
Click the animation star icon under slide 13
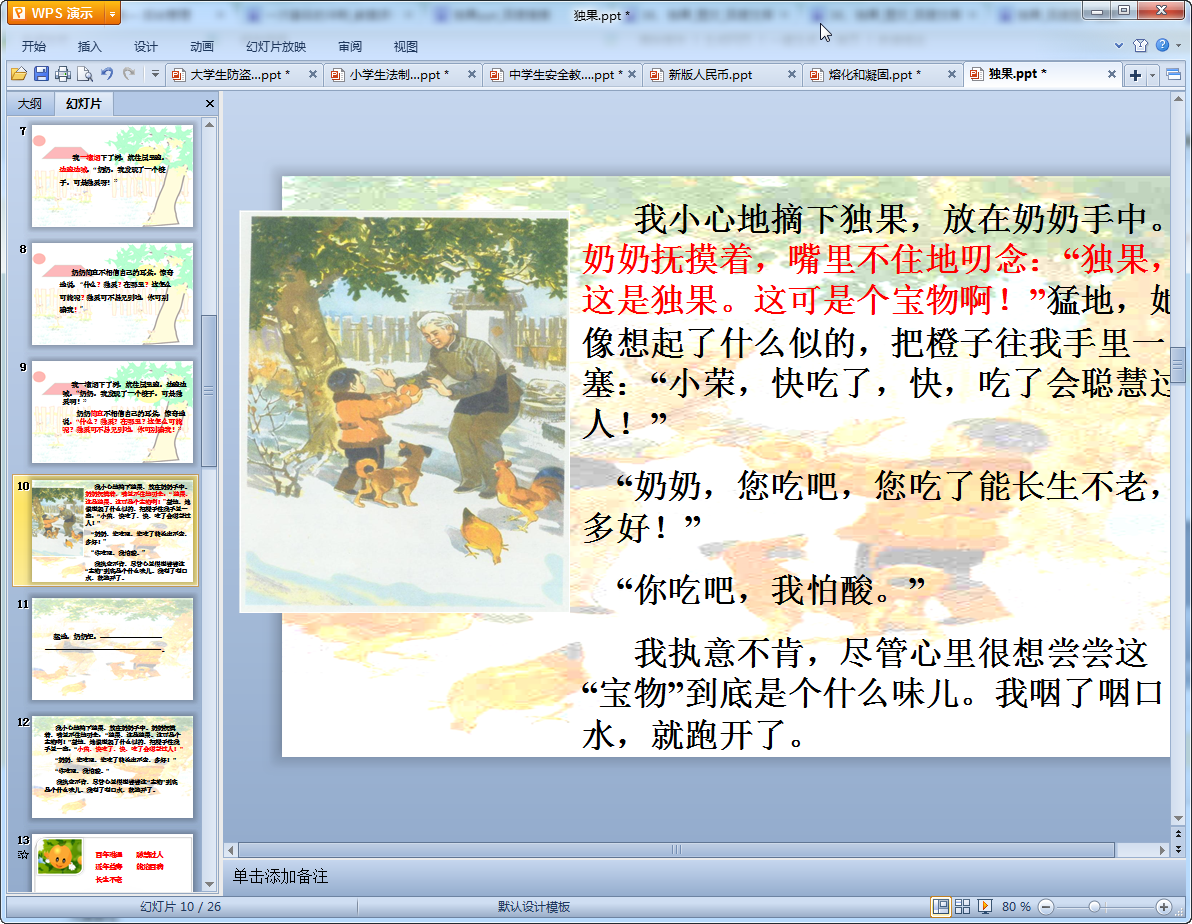pos(23,855)
